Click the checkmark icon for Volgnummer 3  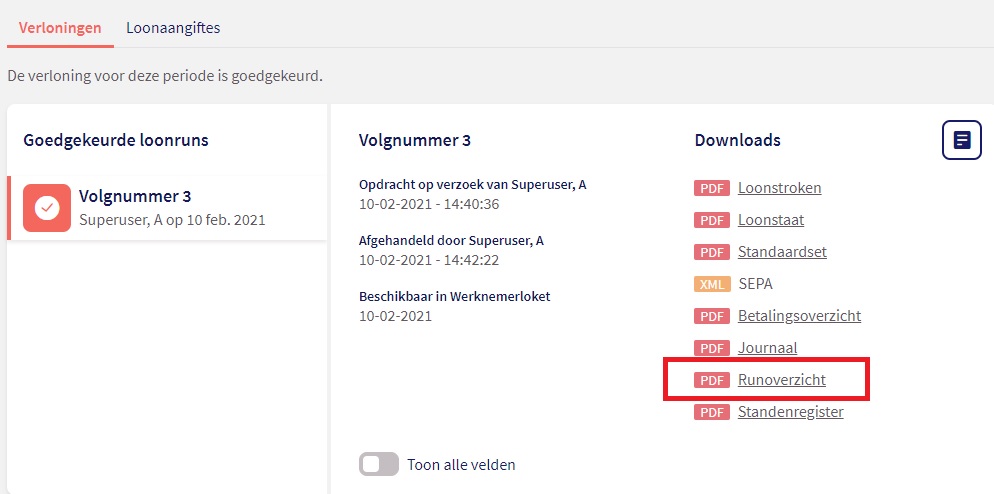tap(47, 208)
